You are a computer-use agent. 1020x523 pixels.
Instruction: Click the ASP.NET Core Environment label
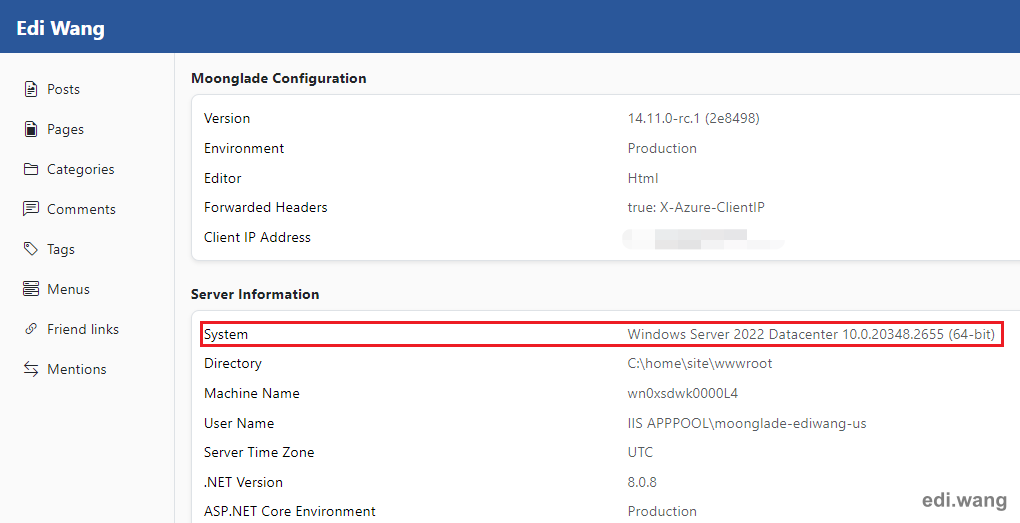pyautogui.click(x=289, y=511)
